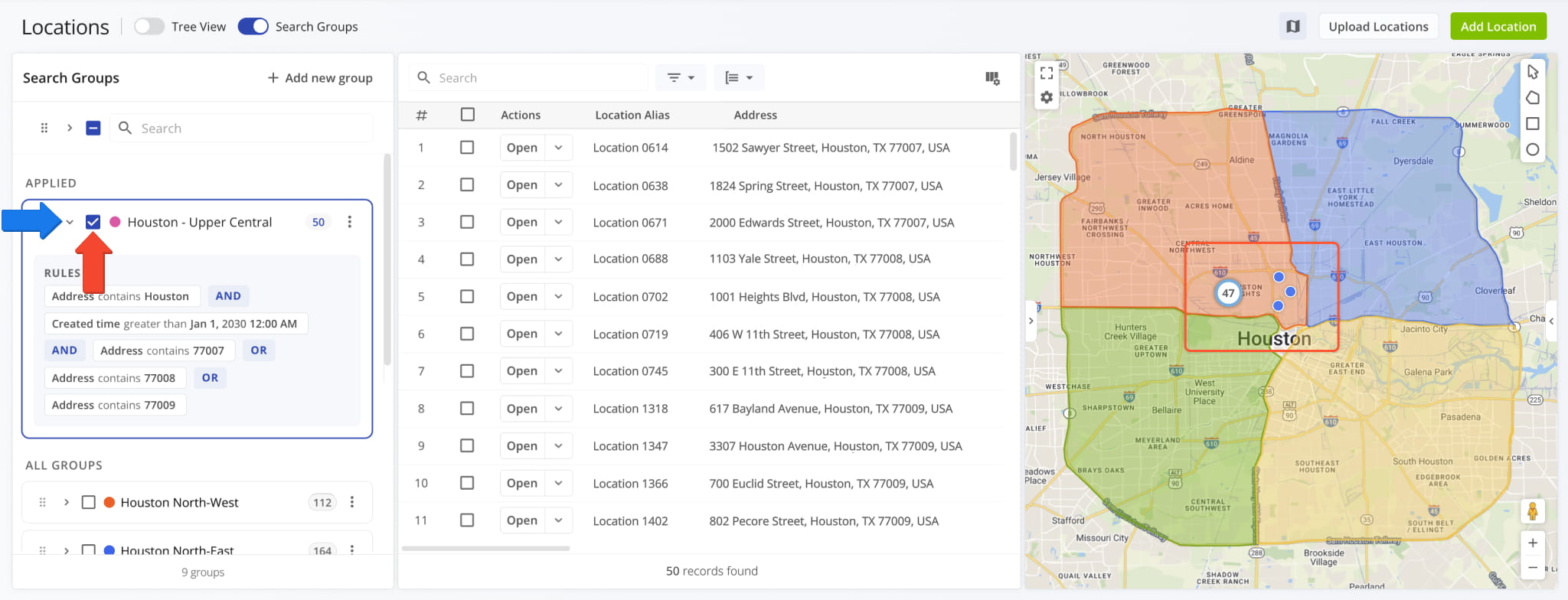Click the orange color dot of Houston North-West

pos(109,502)
